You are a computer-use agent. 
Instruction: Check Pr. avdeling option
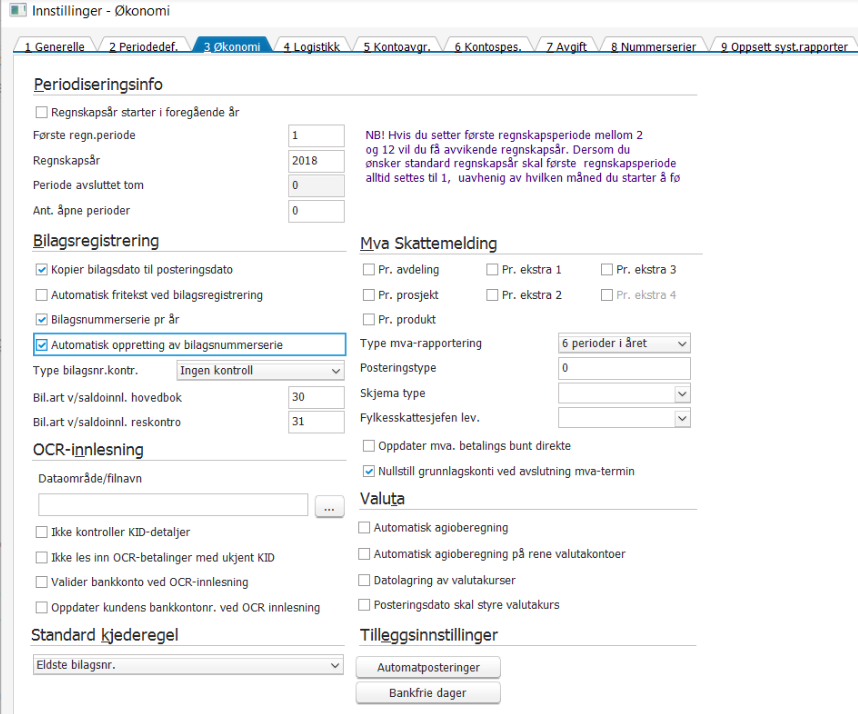tap(369, 270)
